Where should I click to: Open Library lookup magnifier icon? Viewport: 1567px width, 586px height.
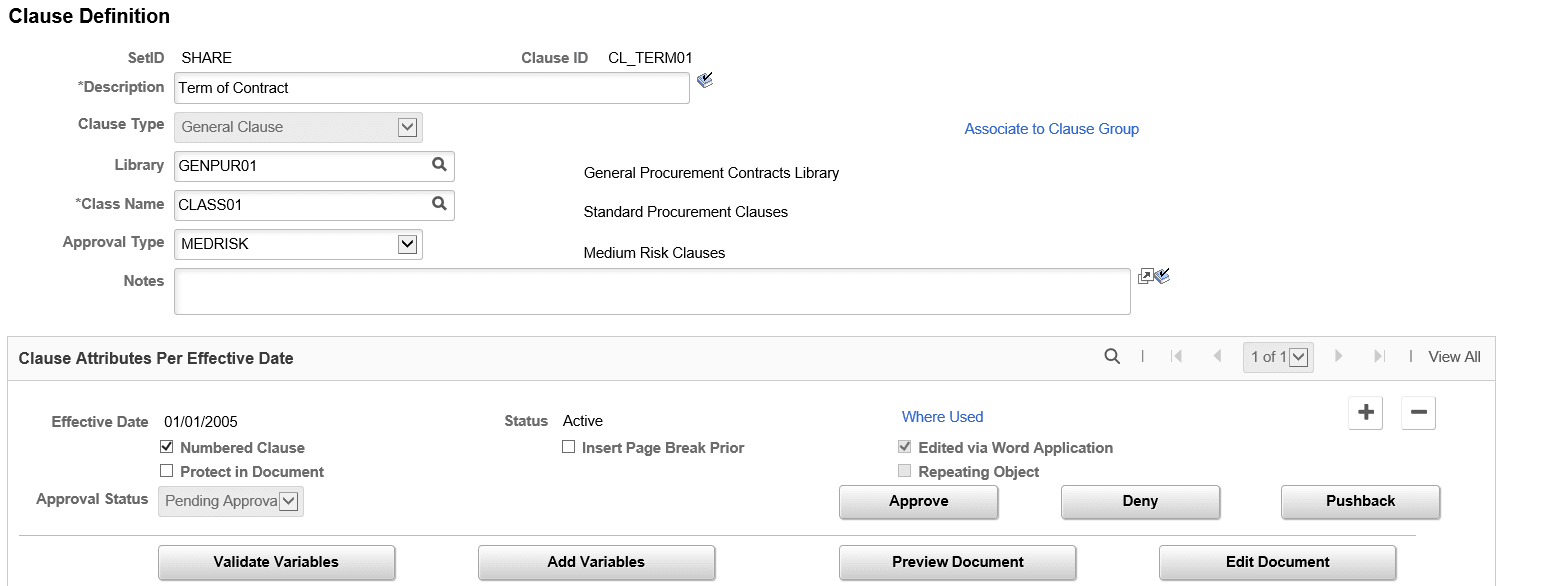coord(439,165)
